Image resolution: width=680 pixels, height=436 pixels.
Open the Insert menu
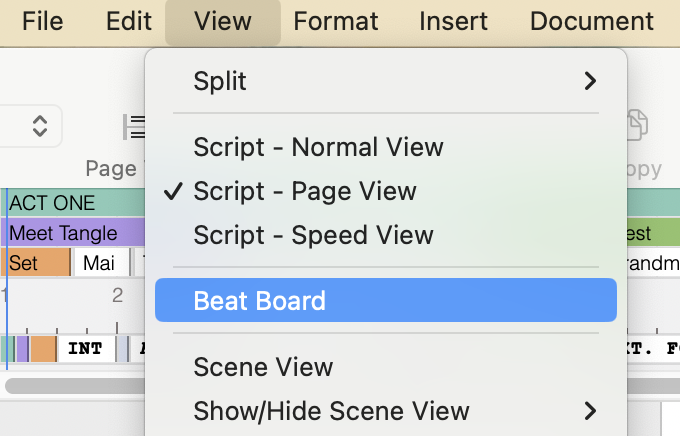coord(453,21)
